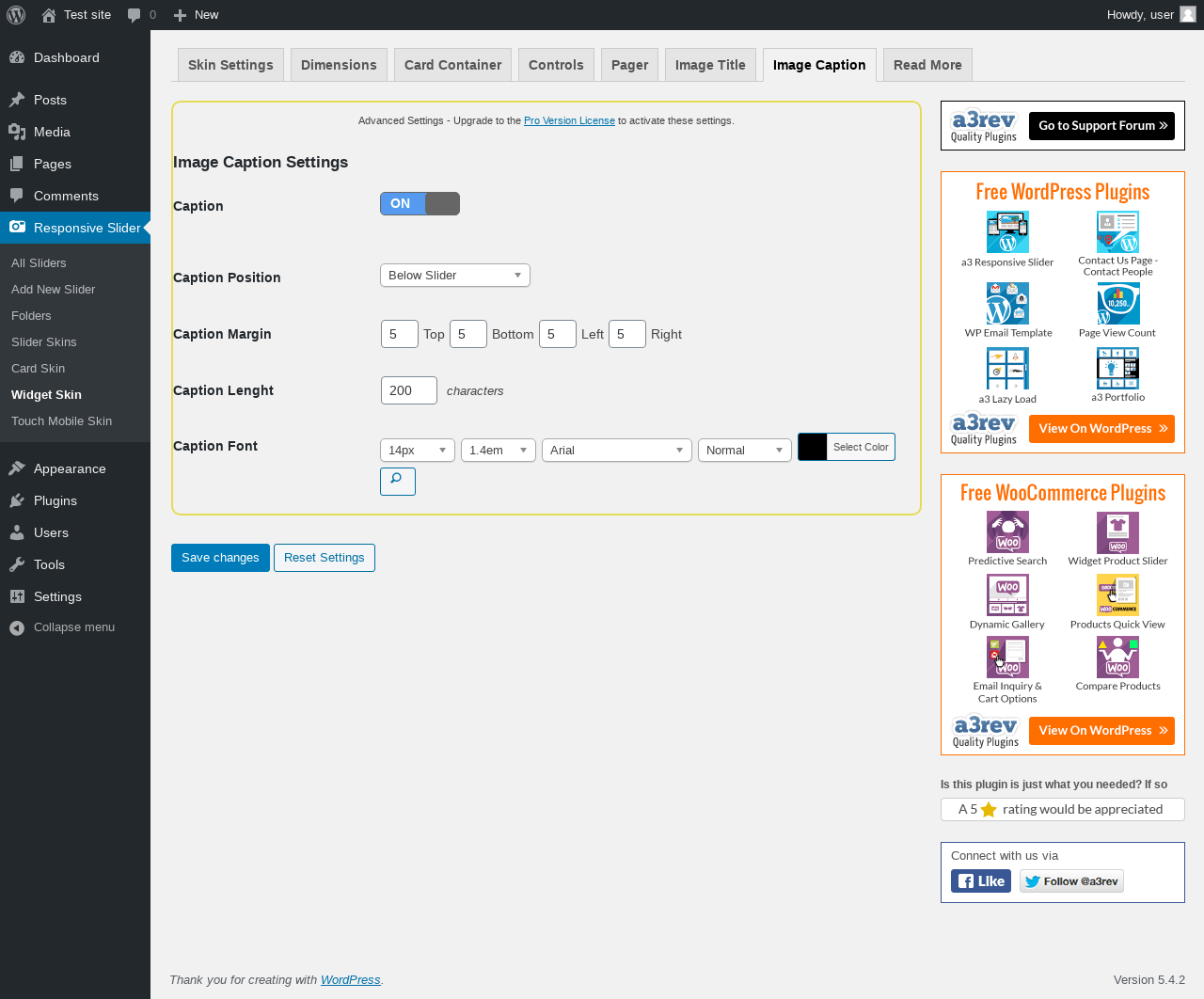Click the Save changes button
The width and height of the screenshot is (1204, 999).
click(x=220, y=558)
